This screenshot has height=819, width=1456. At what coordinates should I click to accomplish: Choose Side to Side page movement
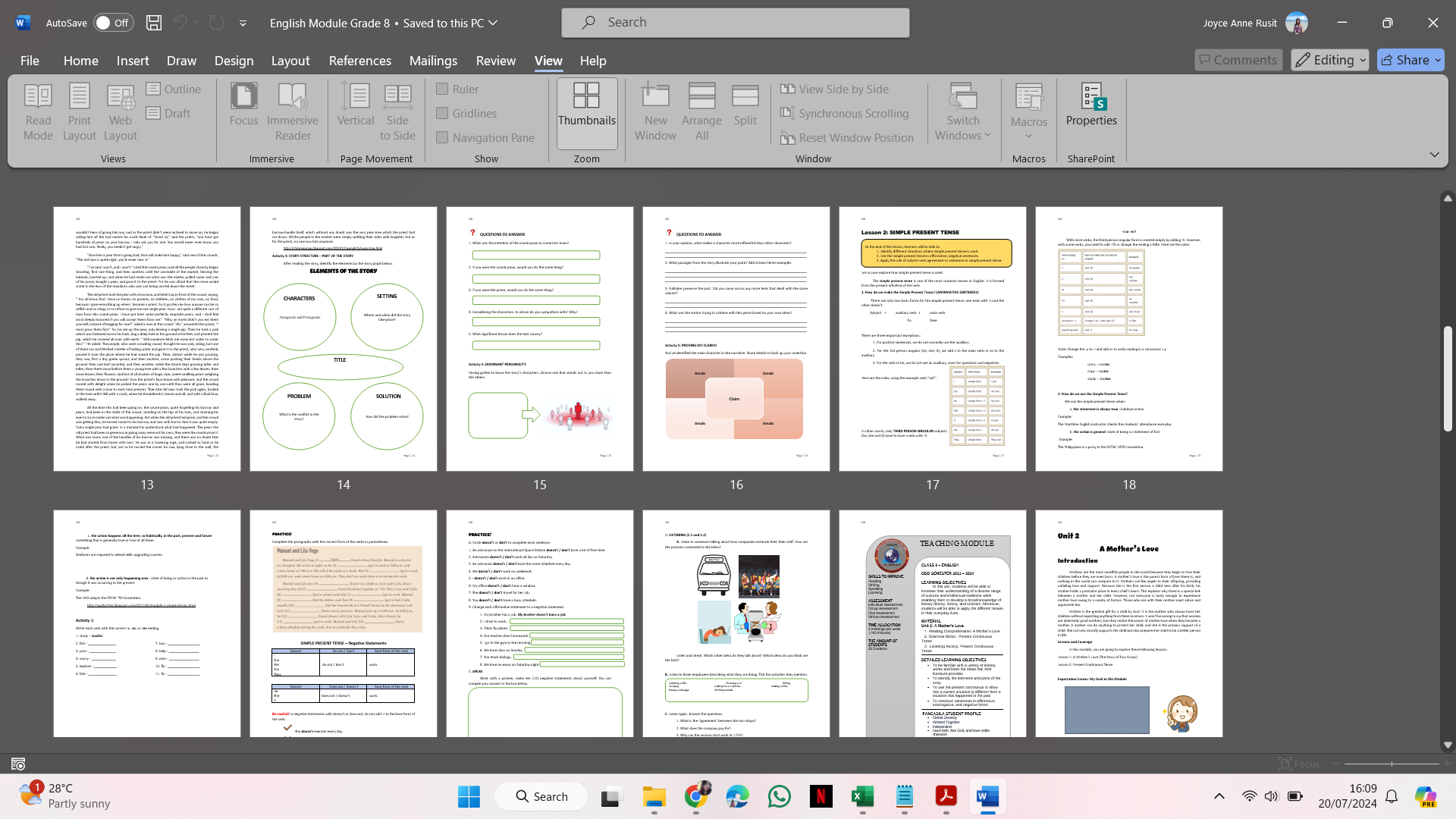[x=397, y=111]
